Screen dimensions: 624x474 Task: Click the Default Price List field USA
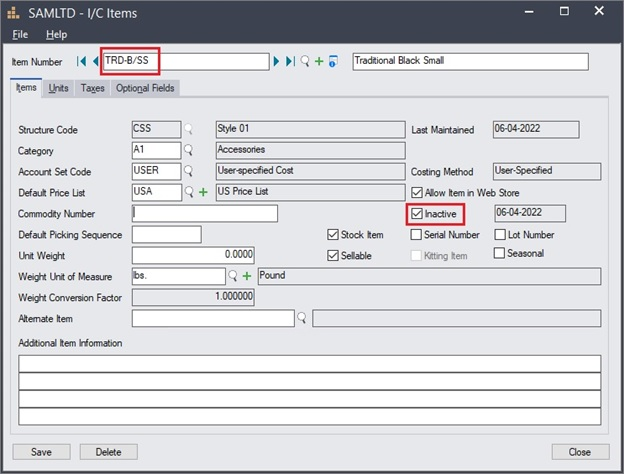pyautogui.click(x=157, y=192)
